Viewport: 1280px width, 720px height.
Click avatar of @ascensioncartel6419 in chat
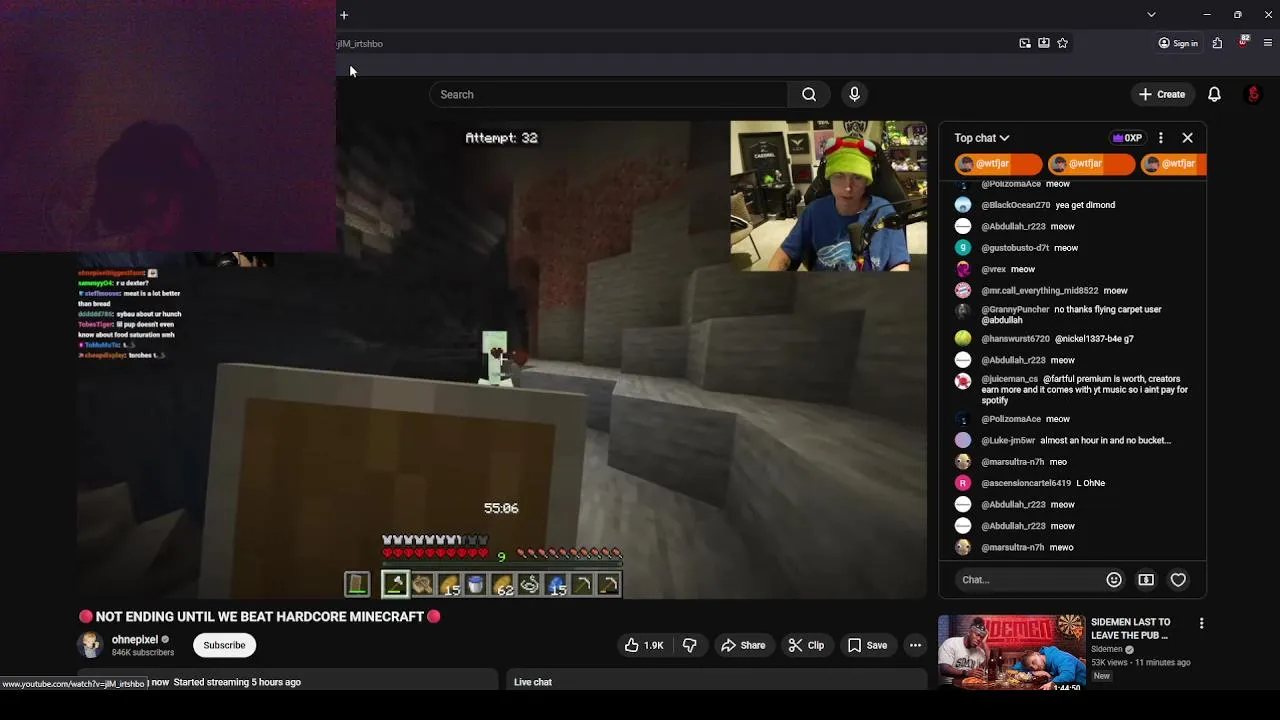pos(963,483)
